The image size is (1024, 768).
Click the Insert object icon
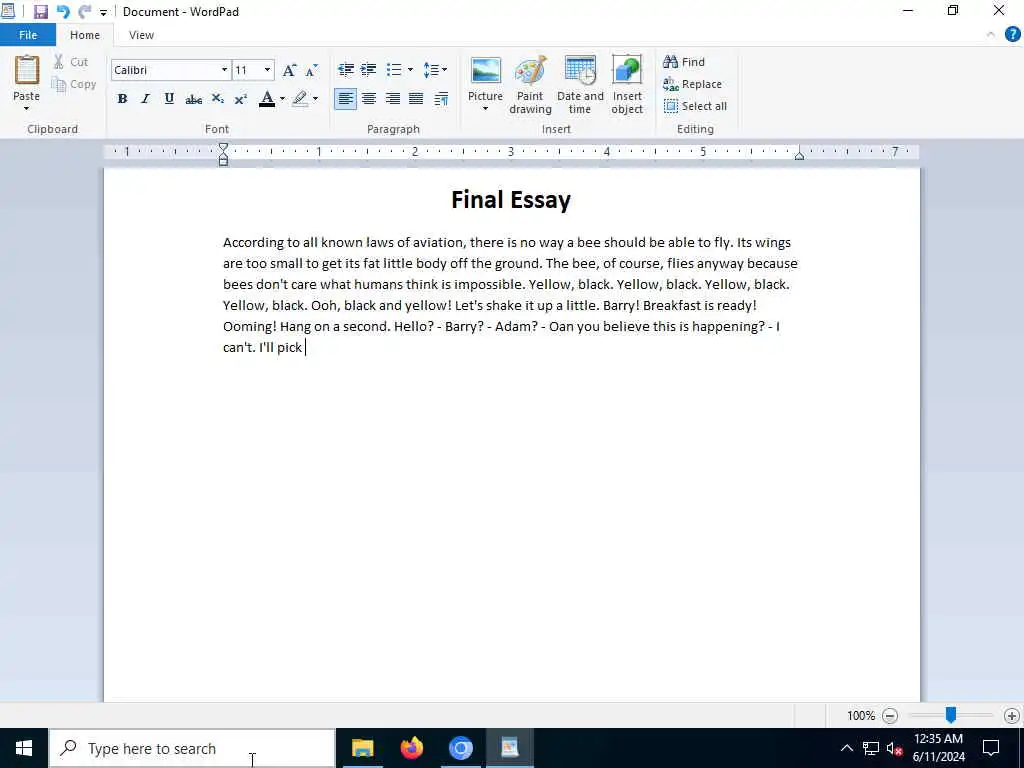[627, 70]
